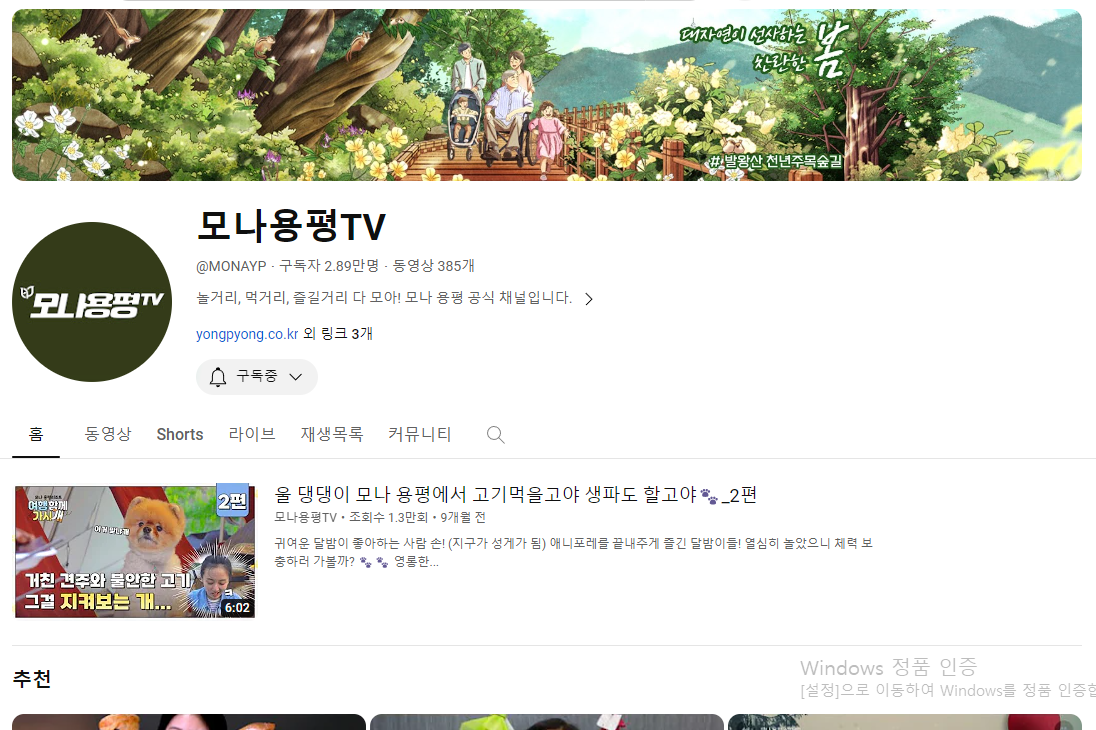Open the Shorts tab
1096x730 pixels.
pyautogui.click(x=180, y=435)
